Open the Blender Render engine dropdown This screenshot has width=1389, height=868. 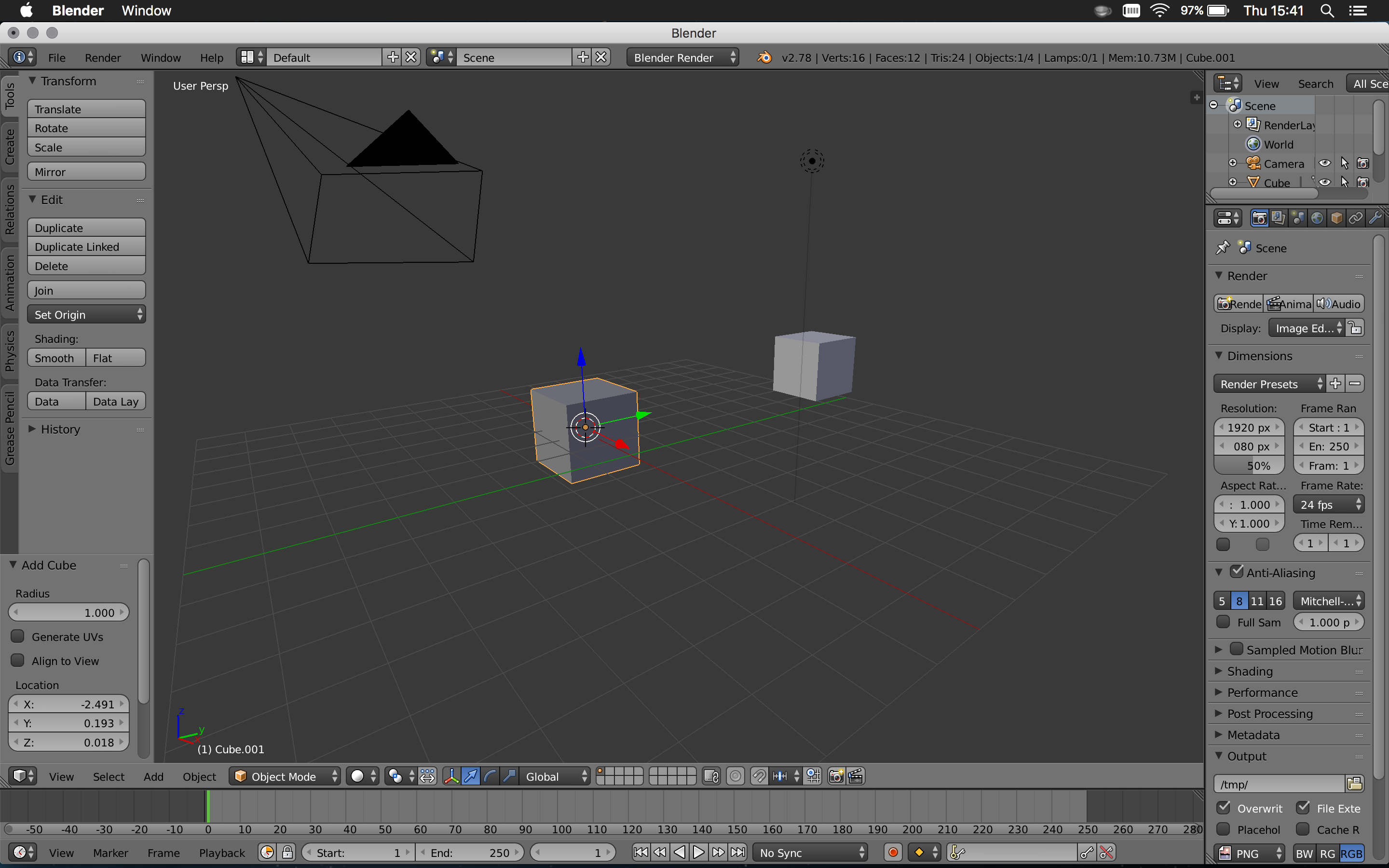682,57
